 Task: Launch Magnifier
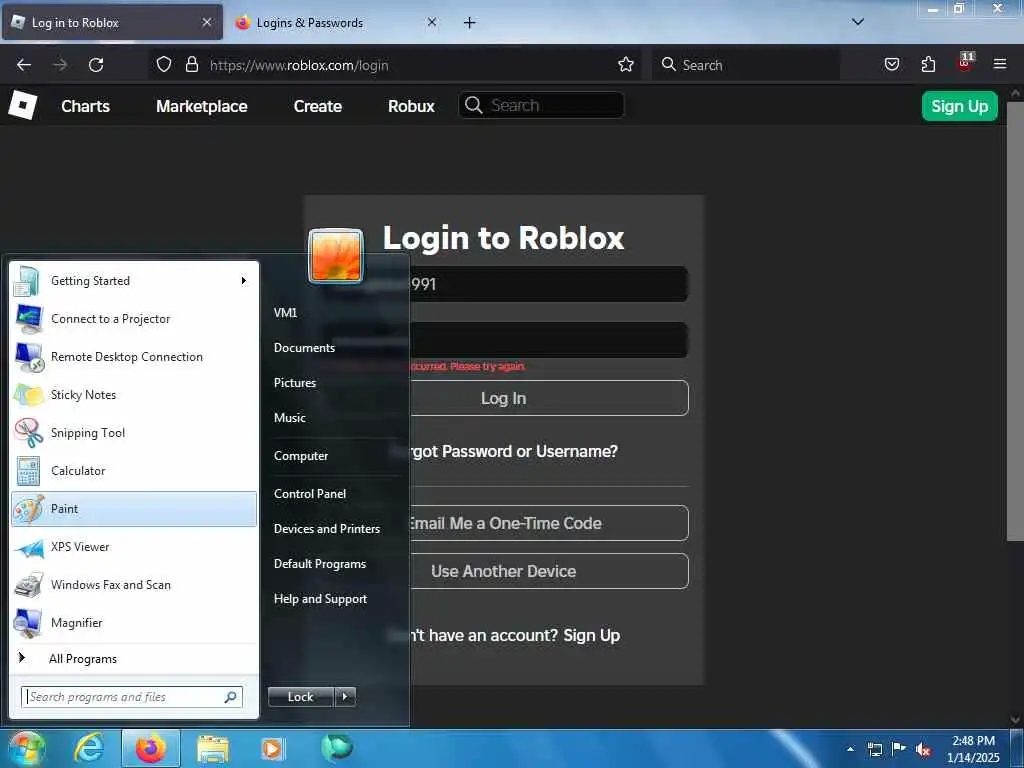pyautogui.click(x=134, y=622)
